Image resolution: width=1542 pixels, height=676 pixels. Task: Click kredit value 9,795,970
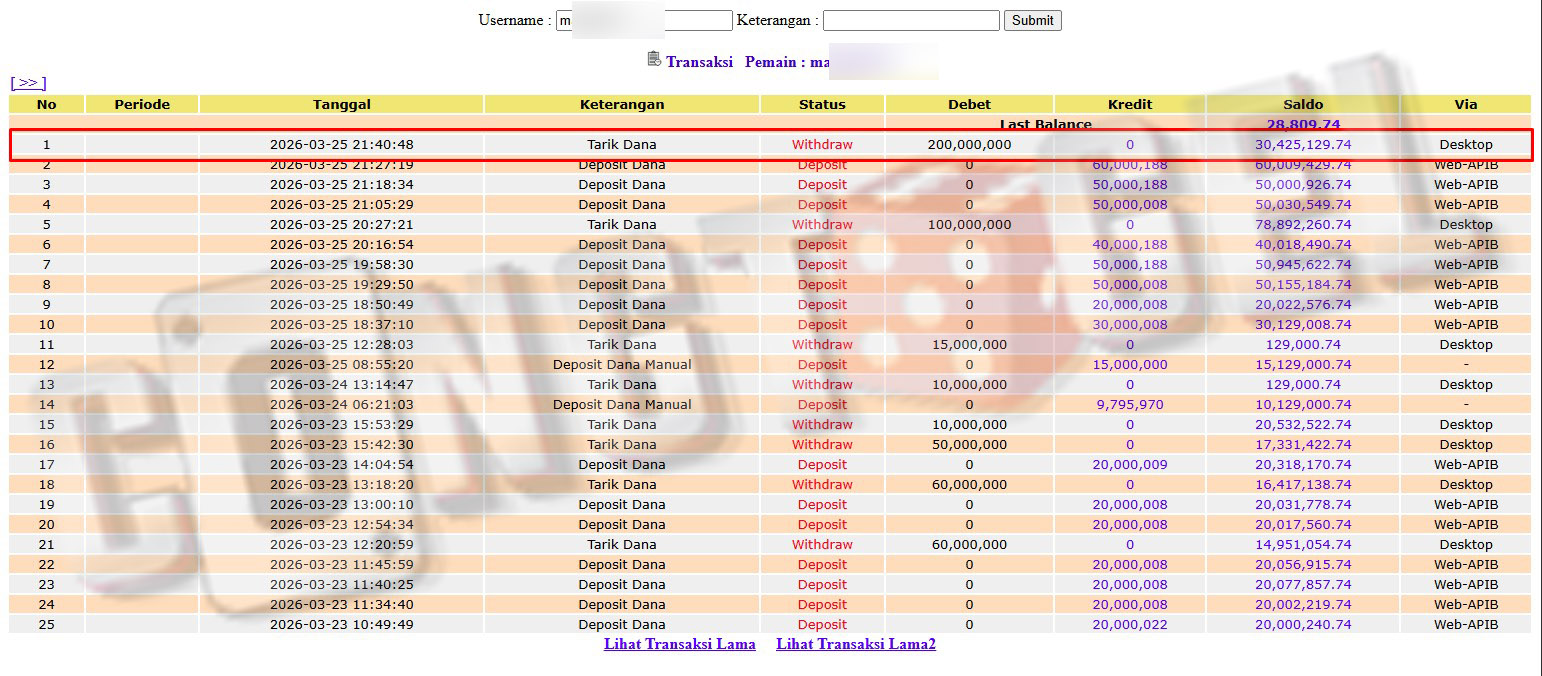1130,405
